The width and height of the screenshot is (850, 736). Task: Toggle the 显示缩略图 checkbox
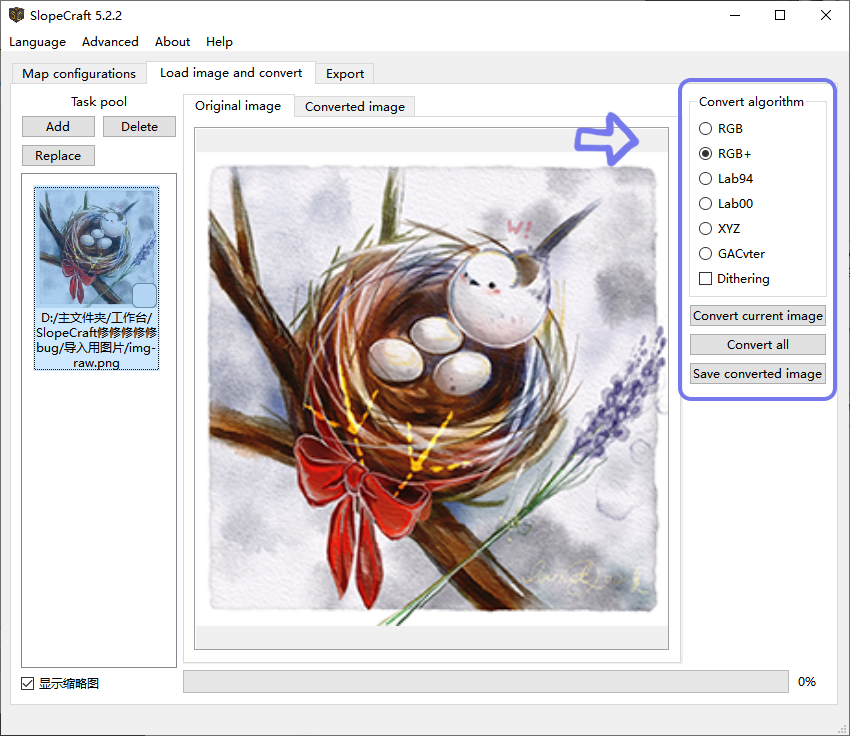[x=27, y=684]
